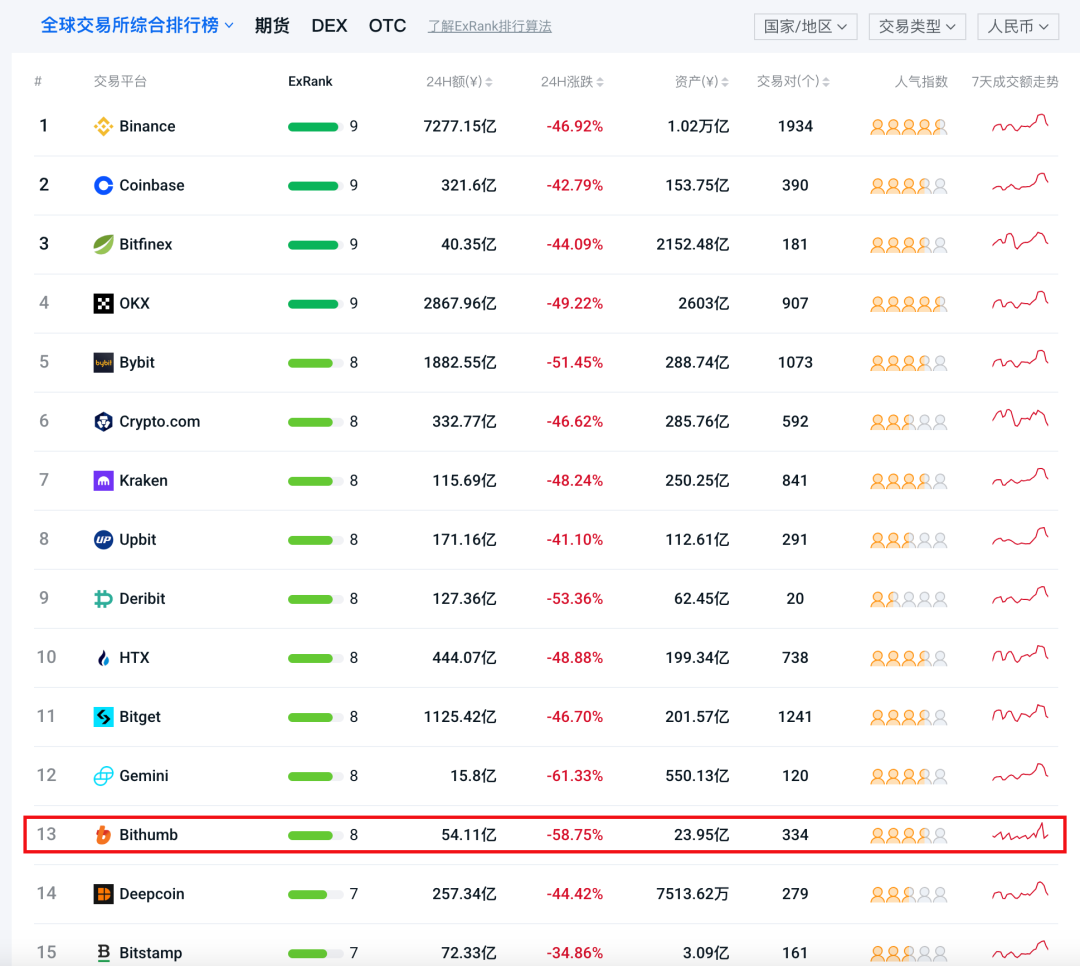This screenshot has width=1080, height=966.
Task: Click HTX trading pairs 738
Action: pyautogui.click(x=795, y=657)
